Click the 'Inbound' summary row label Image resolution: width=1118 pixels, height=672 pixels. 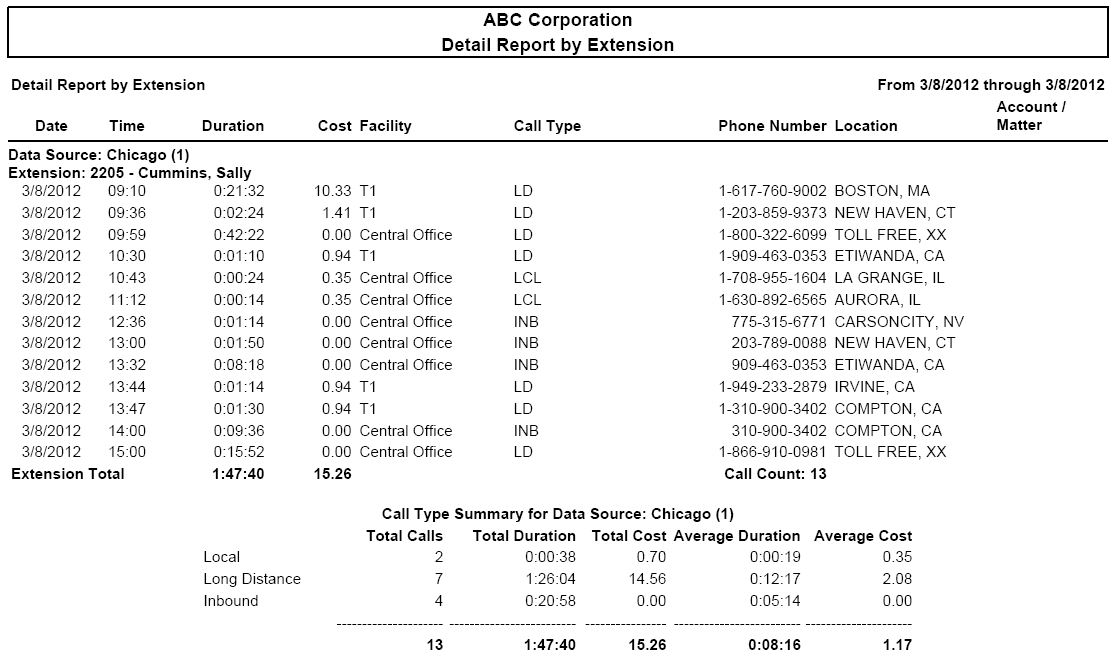click(x=230, y=601)
